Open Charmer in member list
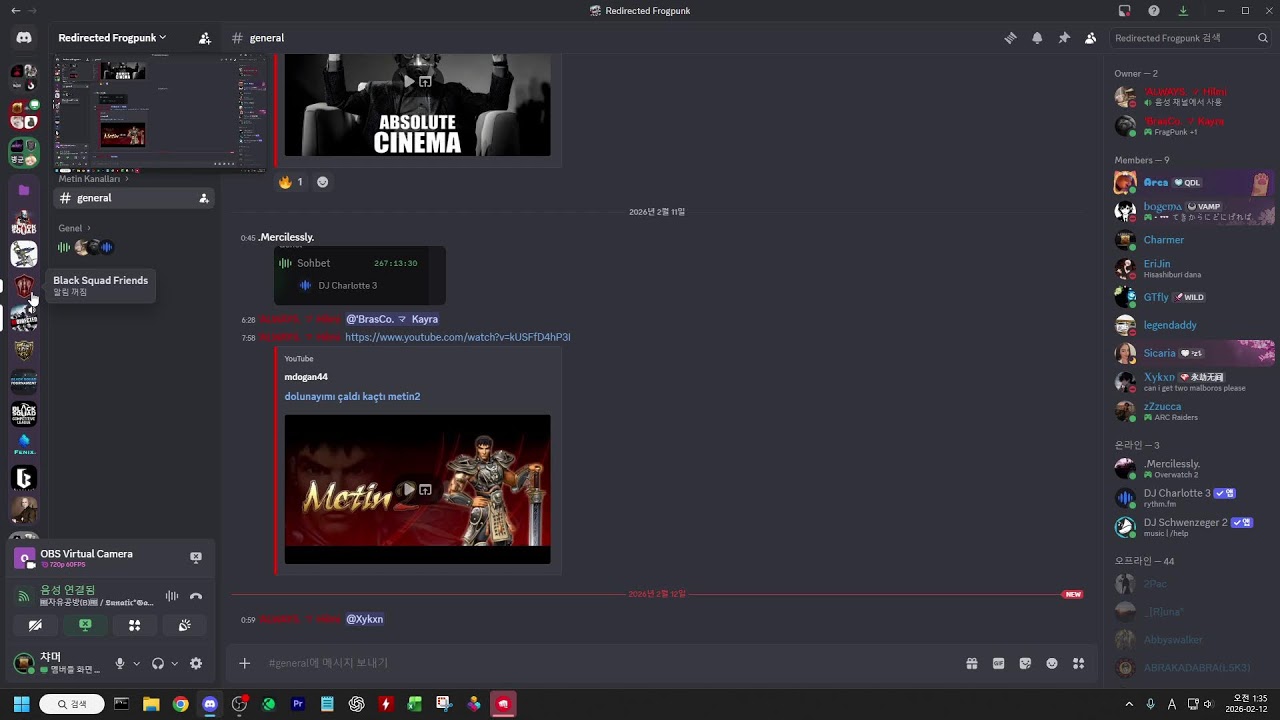Viewport: 1280px width, 720px height. tap(1194, 240)
